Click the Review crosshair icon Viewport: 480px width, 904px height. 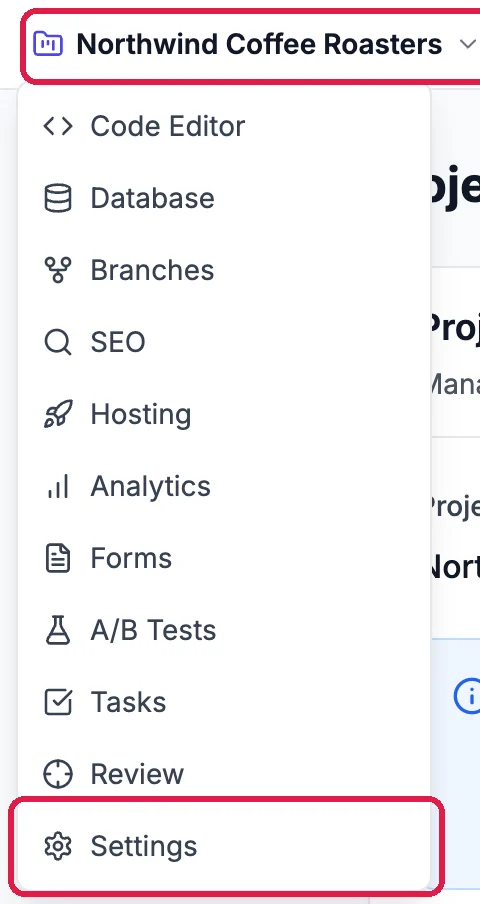(x=58, y=774)
